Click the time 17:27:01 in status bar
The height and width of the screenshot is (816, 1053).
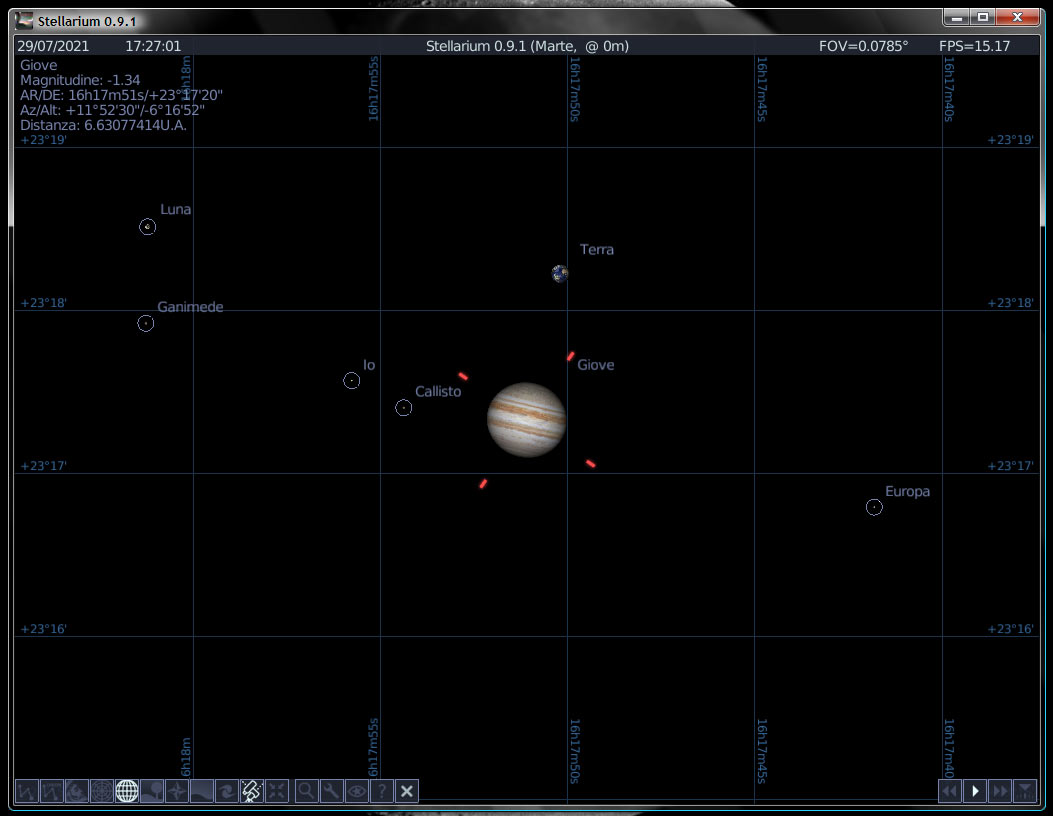[x=153, y=46]
